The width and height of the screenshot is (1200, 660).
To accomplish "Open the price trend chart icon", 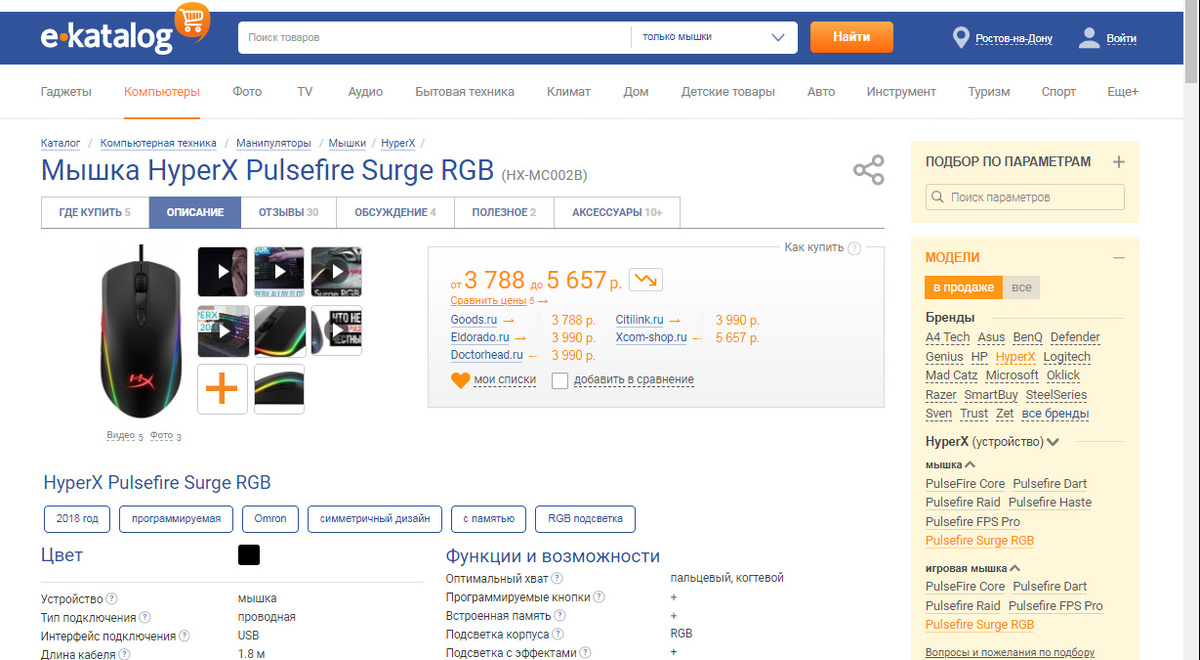I will 646,279.
